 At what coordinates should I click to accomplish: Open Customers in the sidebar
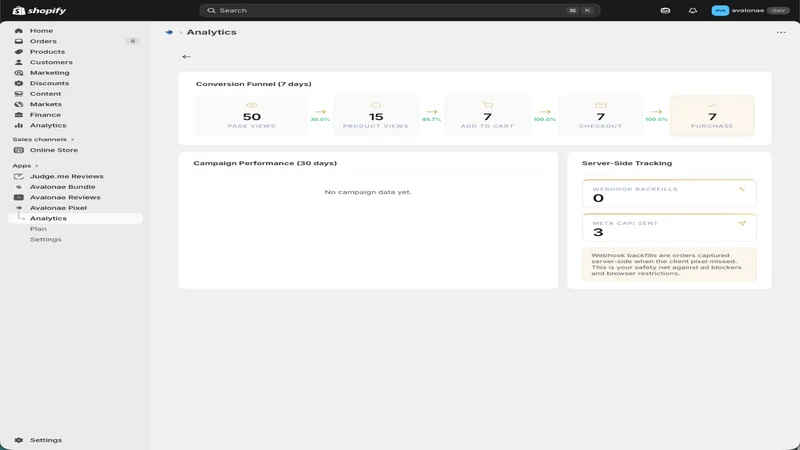click(51, 62)
